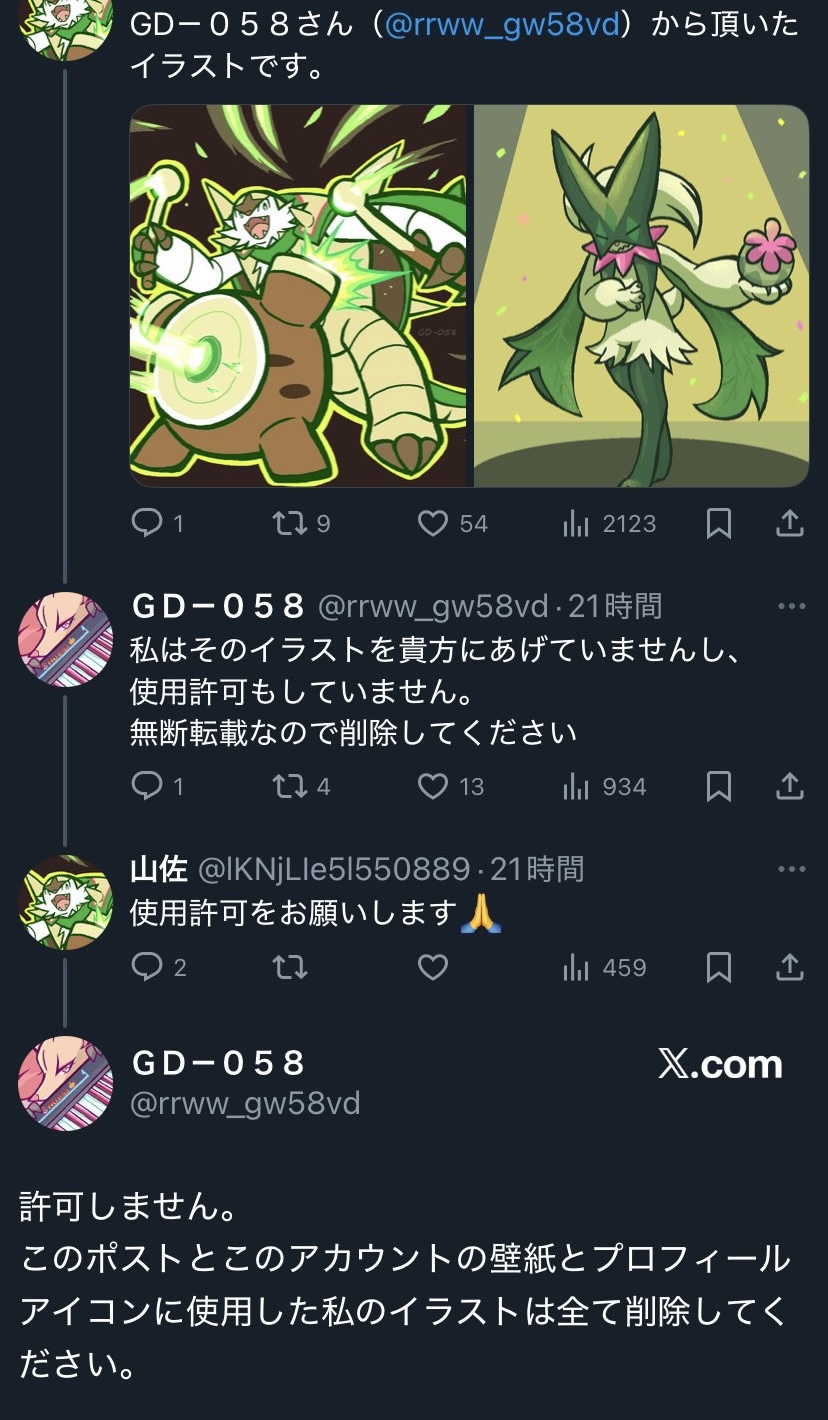The height and width of the screenshot is (1420, 828).
Task: Share the illustration post
Action: (x=790, y=523)
